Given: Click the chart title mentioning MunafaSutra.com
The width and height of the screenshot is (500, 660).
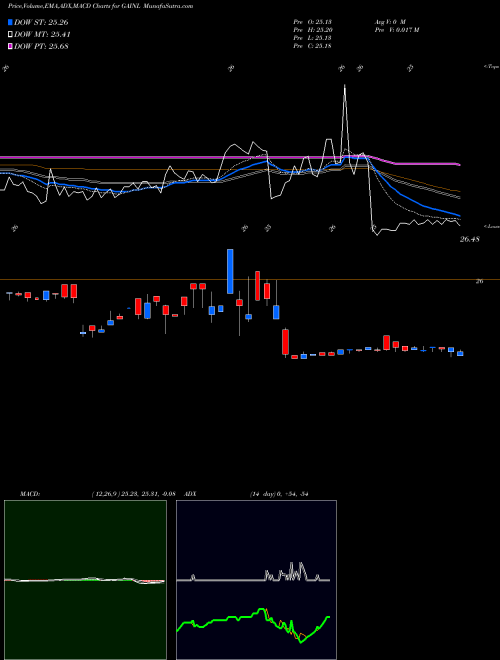Looking at the screenshot, I should click(101, 6).
